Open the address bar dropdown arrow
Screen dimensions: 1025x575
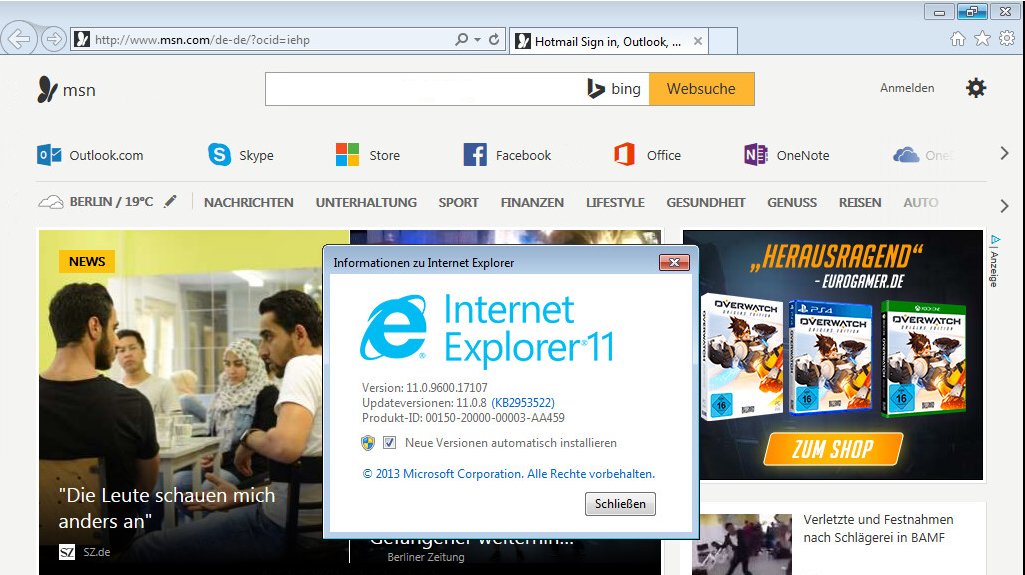click(x=477, y=40)
